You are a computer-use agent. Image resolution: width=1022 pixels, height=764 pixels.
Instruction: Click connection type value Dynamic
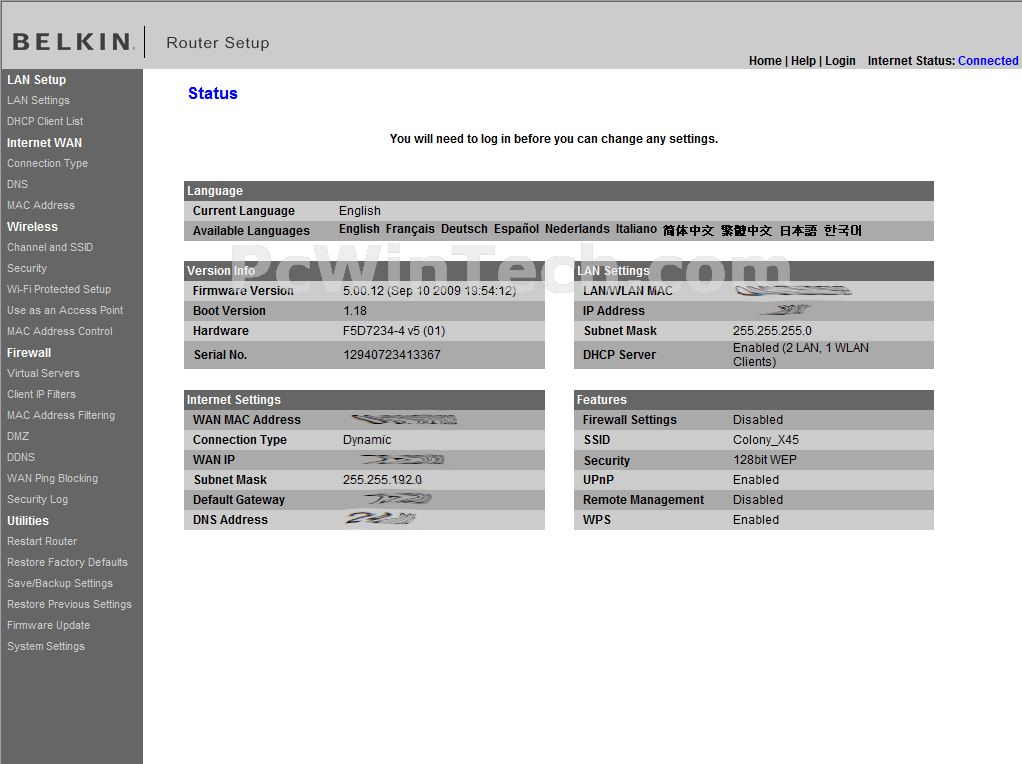(x=367, y=440)
